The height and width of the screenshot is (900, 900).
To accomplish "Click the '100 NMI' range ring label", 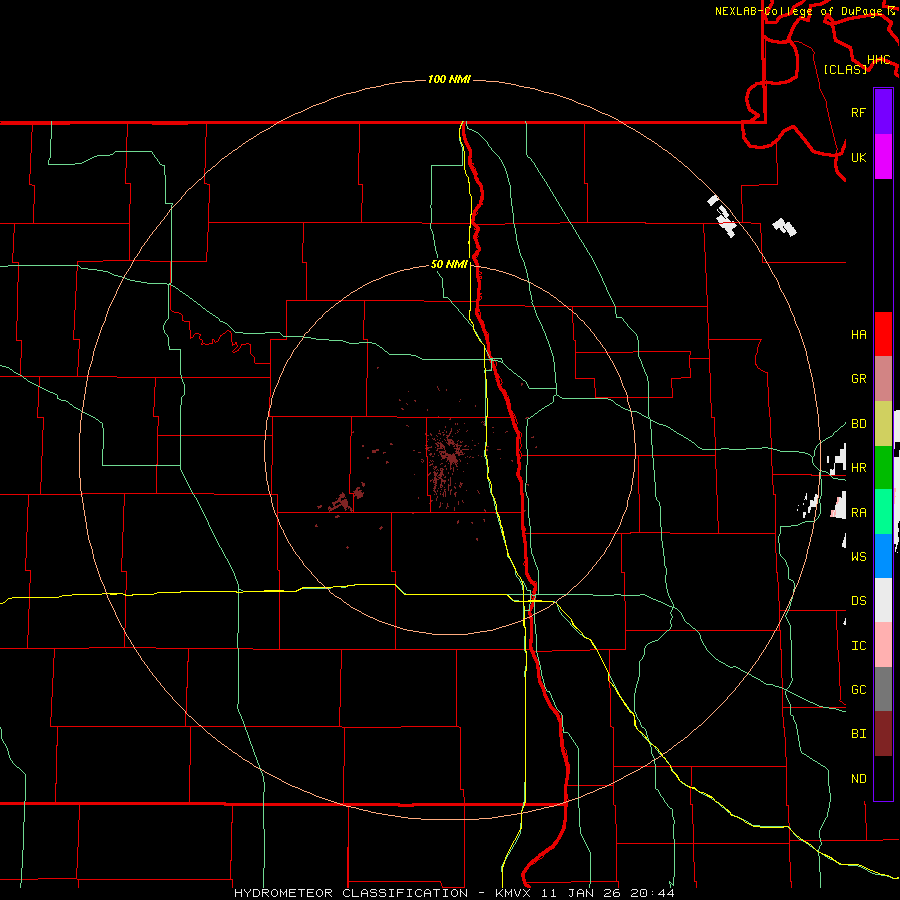I will [449, 79].
